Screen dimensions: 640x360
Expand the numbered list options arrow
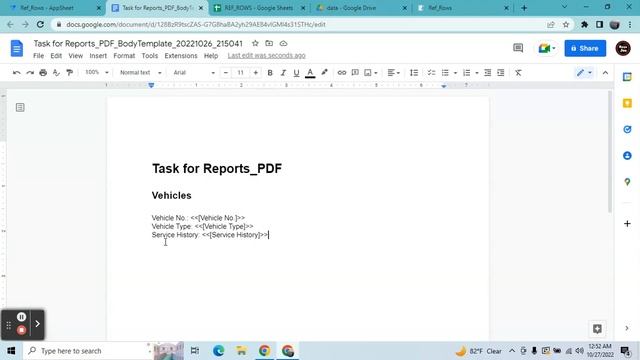click(x=477, y=73)
